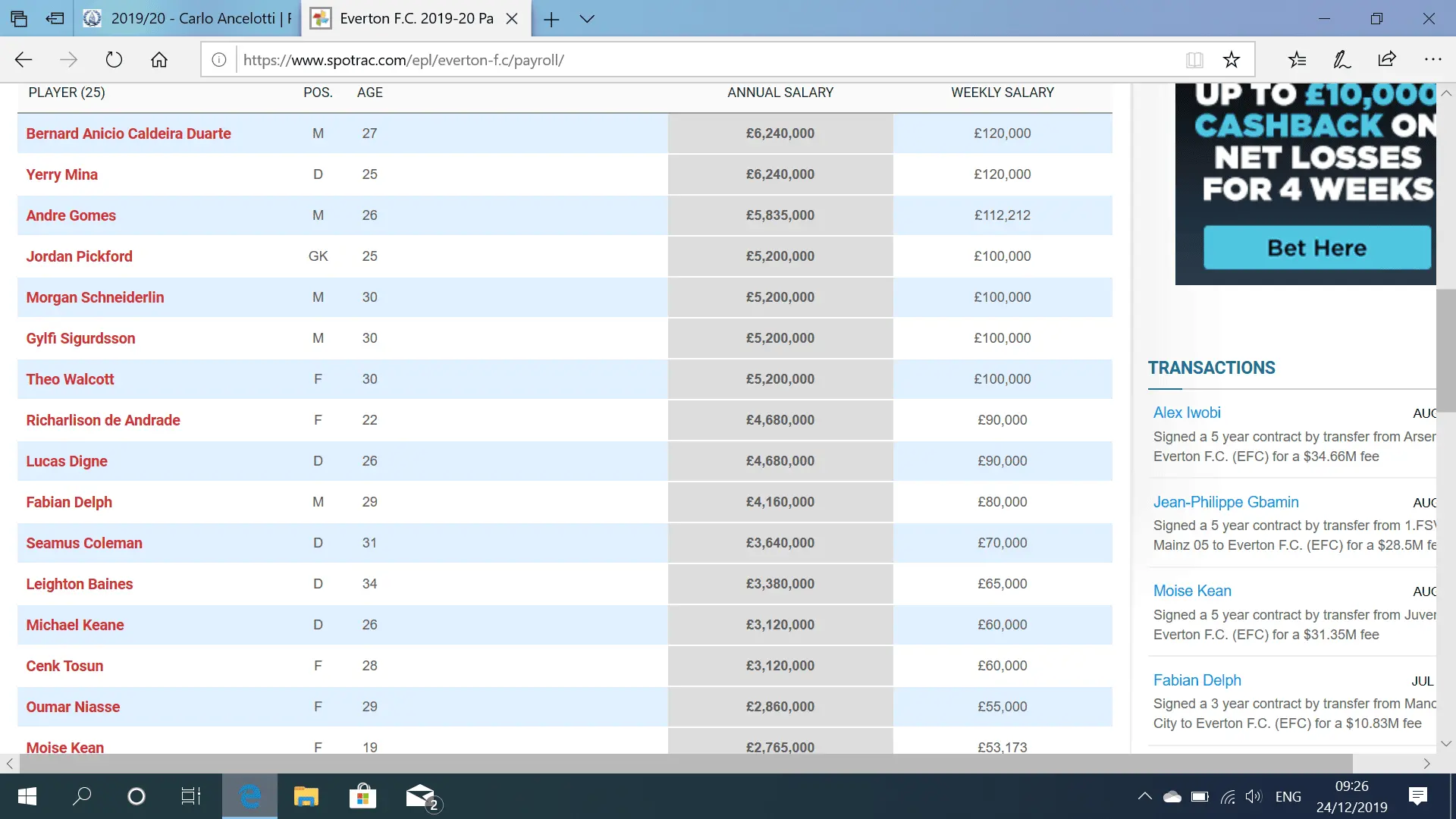This screenshot has height=819, width=1456.
Task: Open Jordan Pickford player link
Action: [80, 256]
